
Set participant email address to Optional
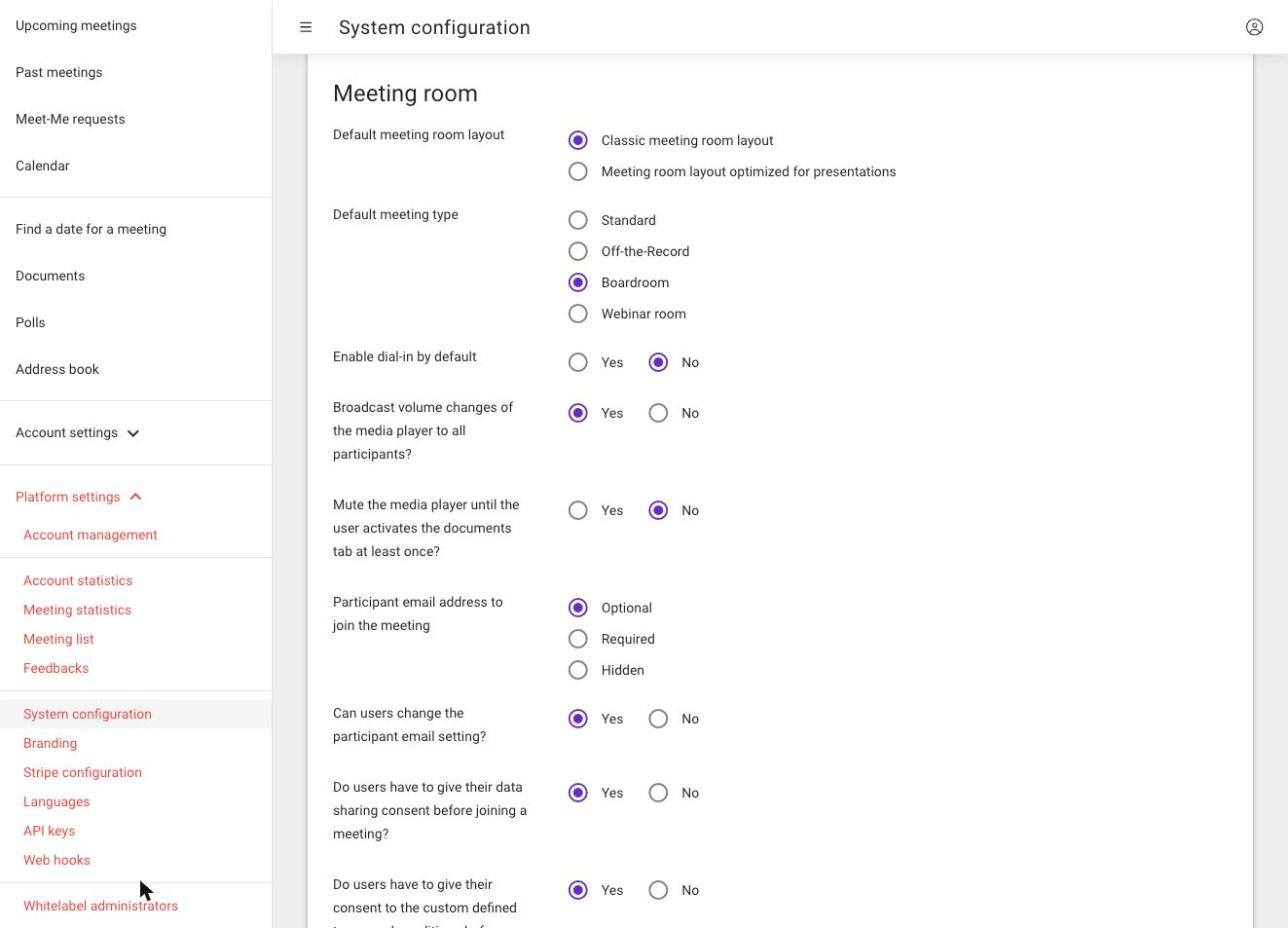[x=578, y=607]
